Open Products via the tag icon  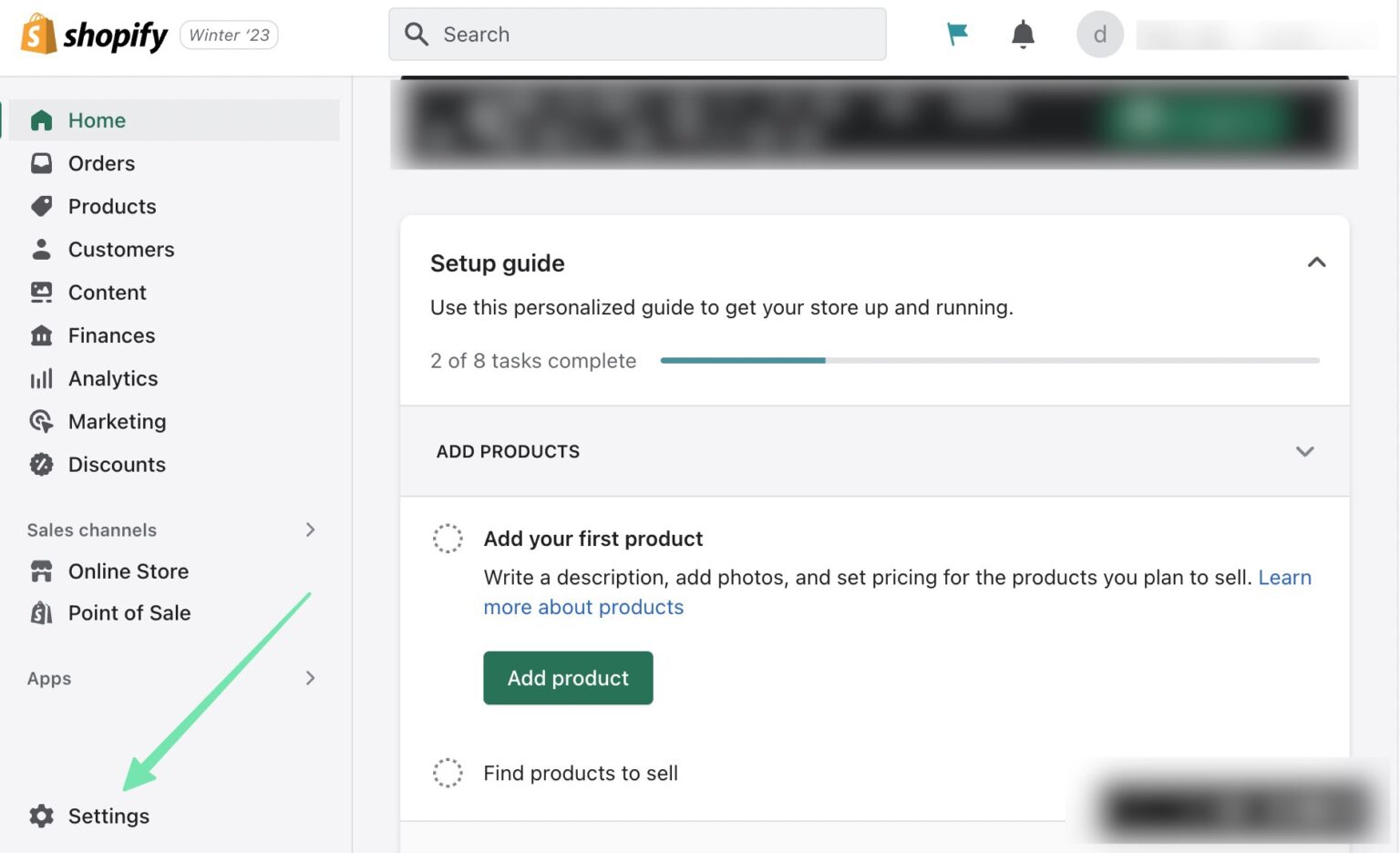[x=41, y=206]
